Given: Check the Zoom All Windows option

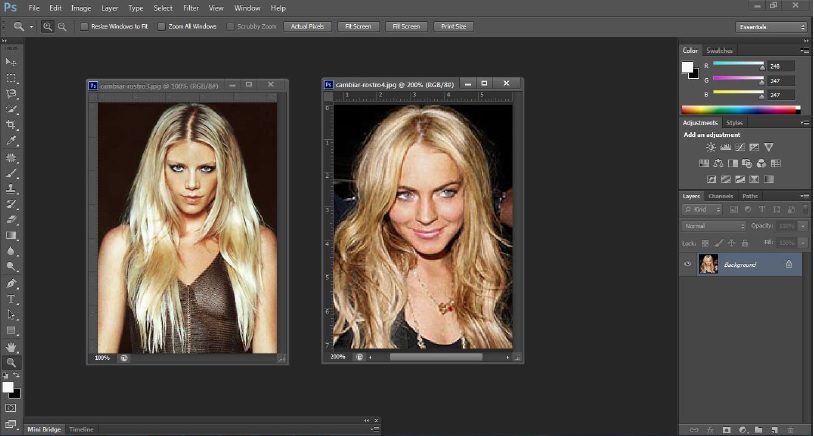Looking at the screenshot, I should tap(161, 26).
